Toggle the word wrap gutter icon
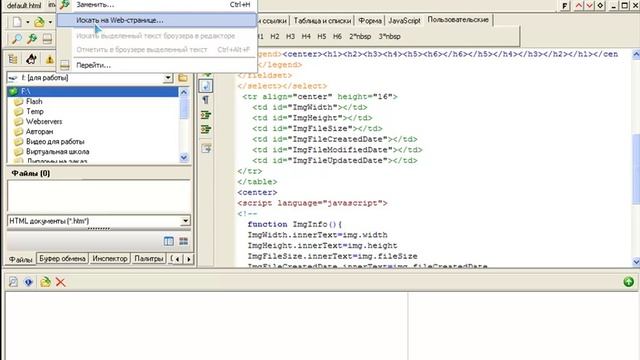The width and height of the screenshot is (640, 360). (206, 86)
